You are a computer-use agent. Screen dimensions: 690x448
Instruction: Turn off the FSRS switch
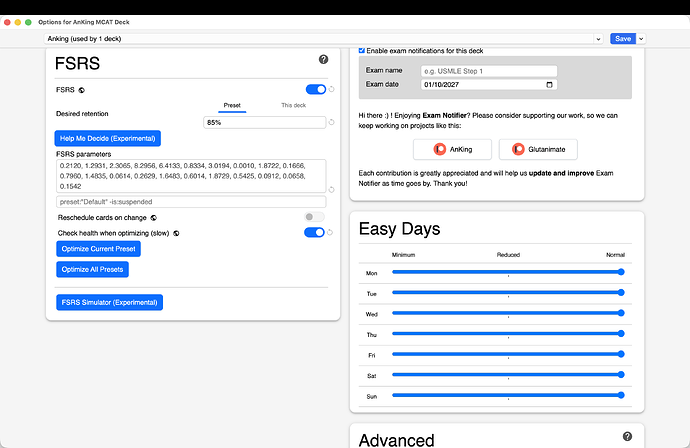[x=316, y=89]
